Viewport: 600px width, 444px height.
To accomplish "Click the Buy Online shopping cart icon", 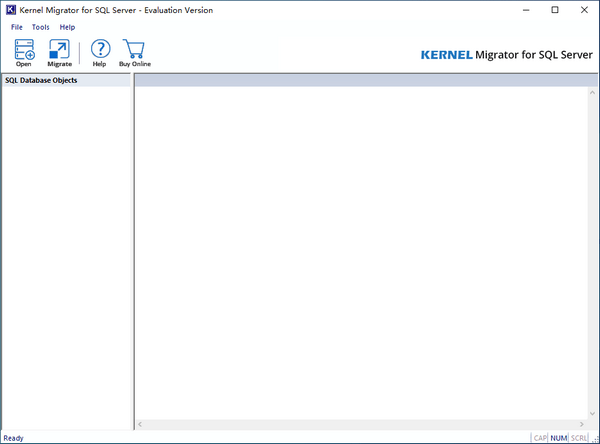I will [134, 50].
